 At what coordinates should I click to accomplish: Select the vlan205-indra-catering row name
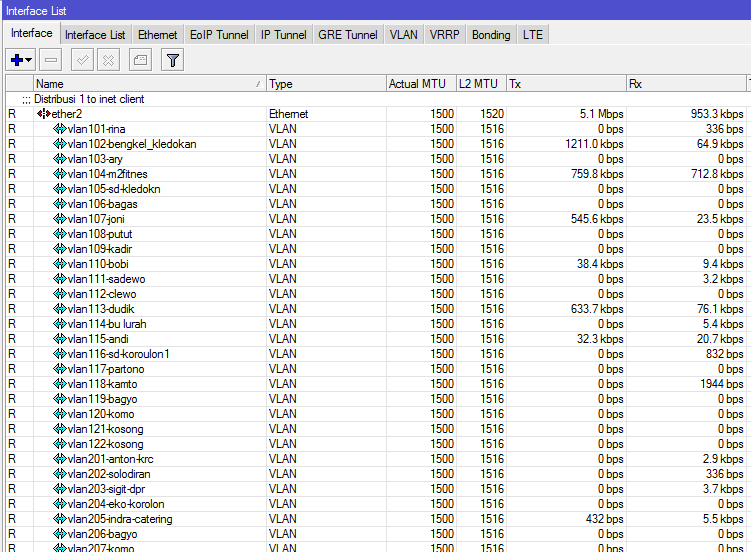120,519
